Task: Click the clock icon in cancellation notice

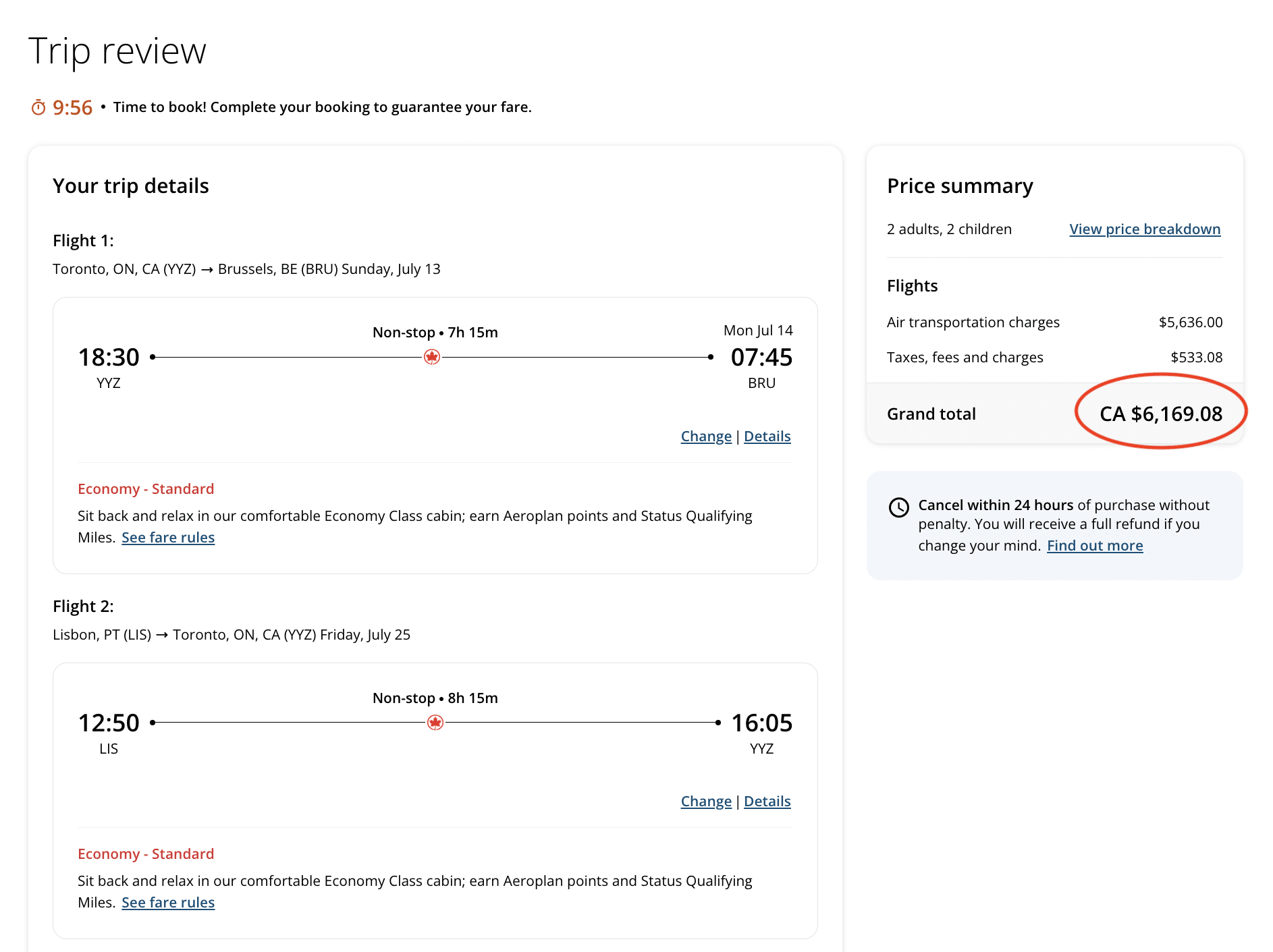Action: click(898, 507)
